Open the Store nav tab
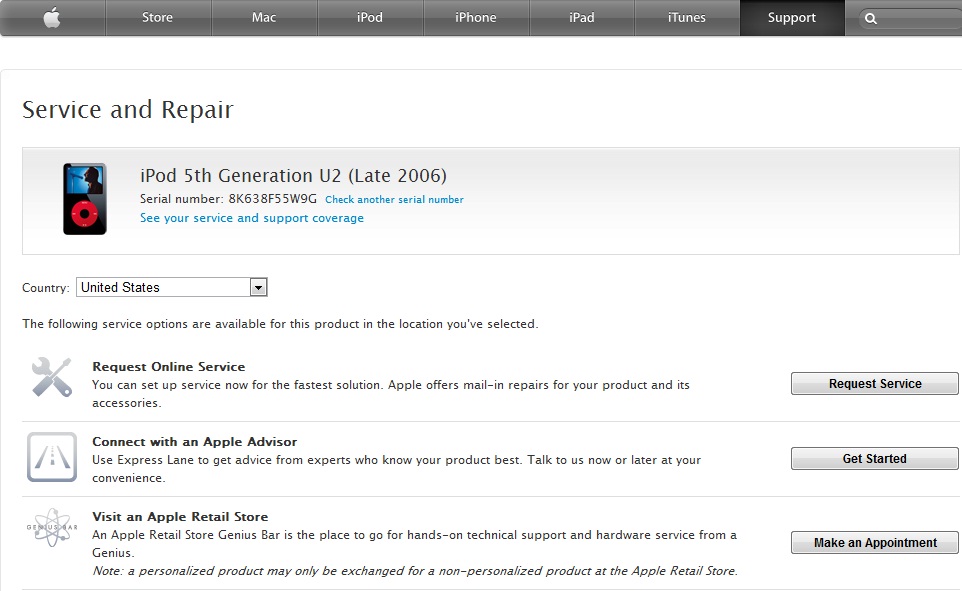The image size is (962, 591). point(158,18)
